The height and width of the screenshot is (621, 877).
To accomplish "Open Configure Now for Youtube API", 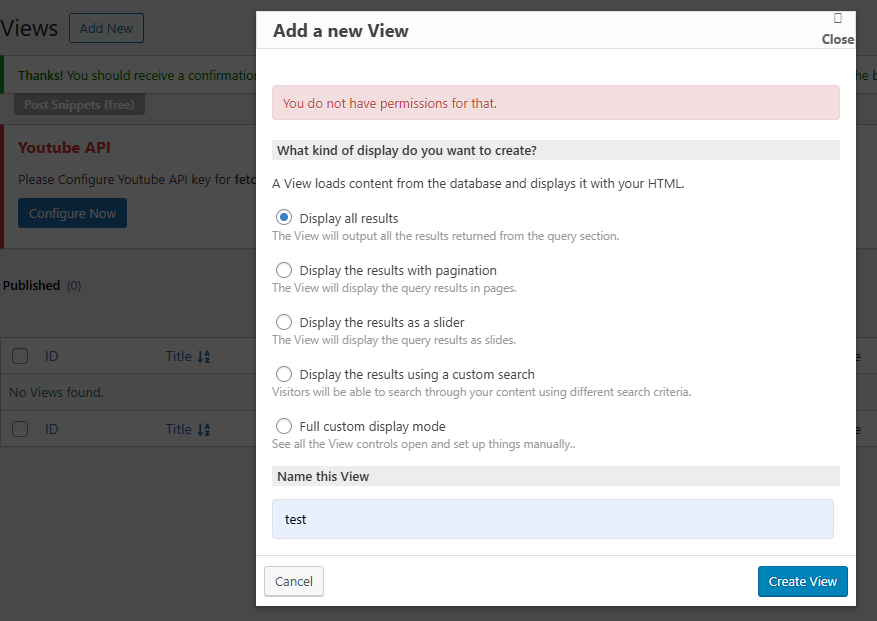I will pyautogui.click(x=72, y=213).
